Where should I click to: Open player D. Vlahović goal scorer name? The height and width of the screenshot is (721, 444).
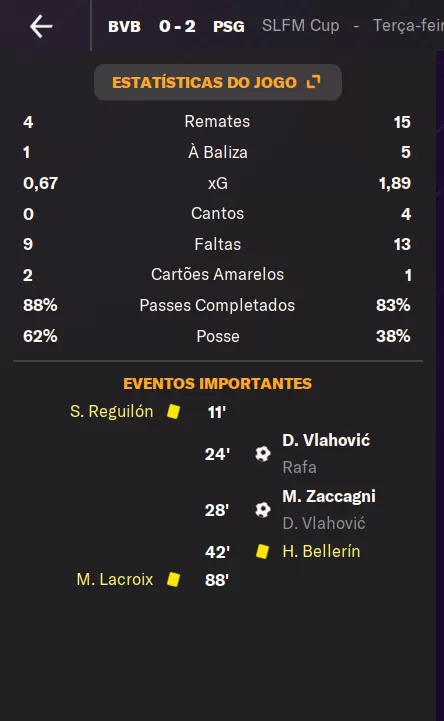click(326, 440)
